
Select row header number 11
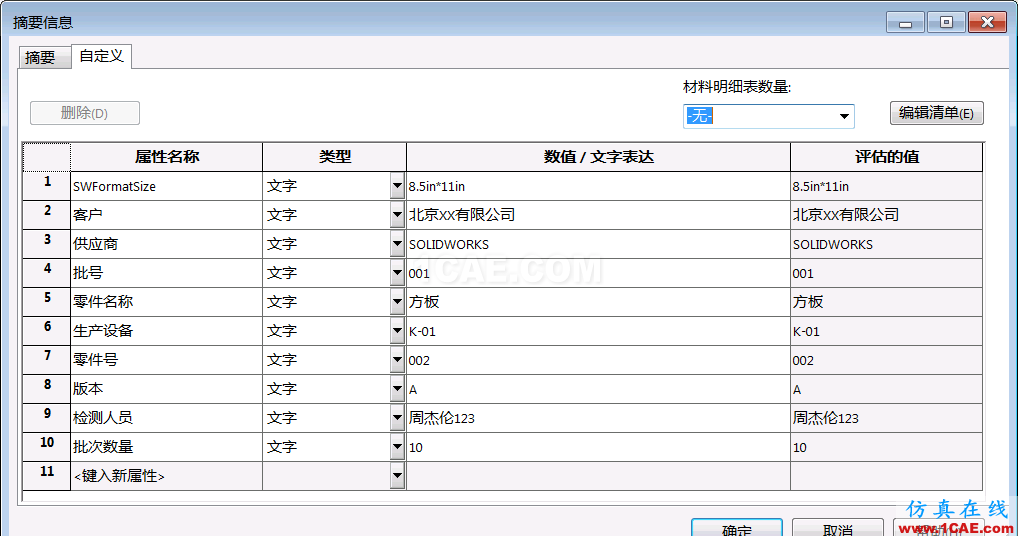(x=47, y=476)
